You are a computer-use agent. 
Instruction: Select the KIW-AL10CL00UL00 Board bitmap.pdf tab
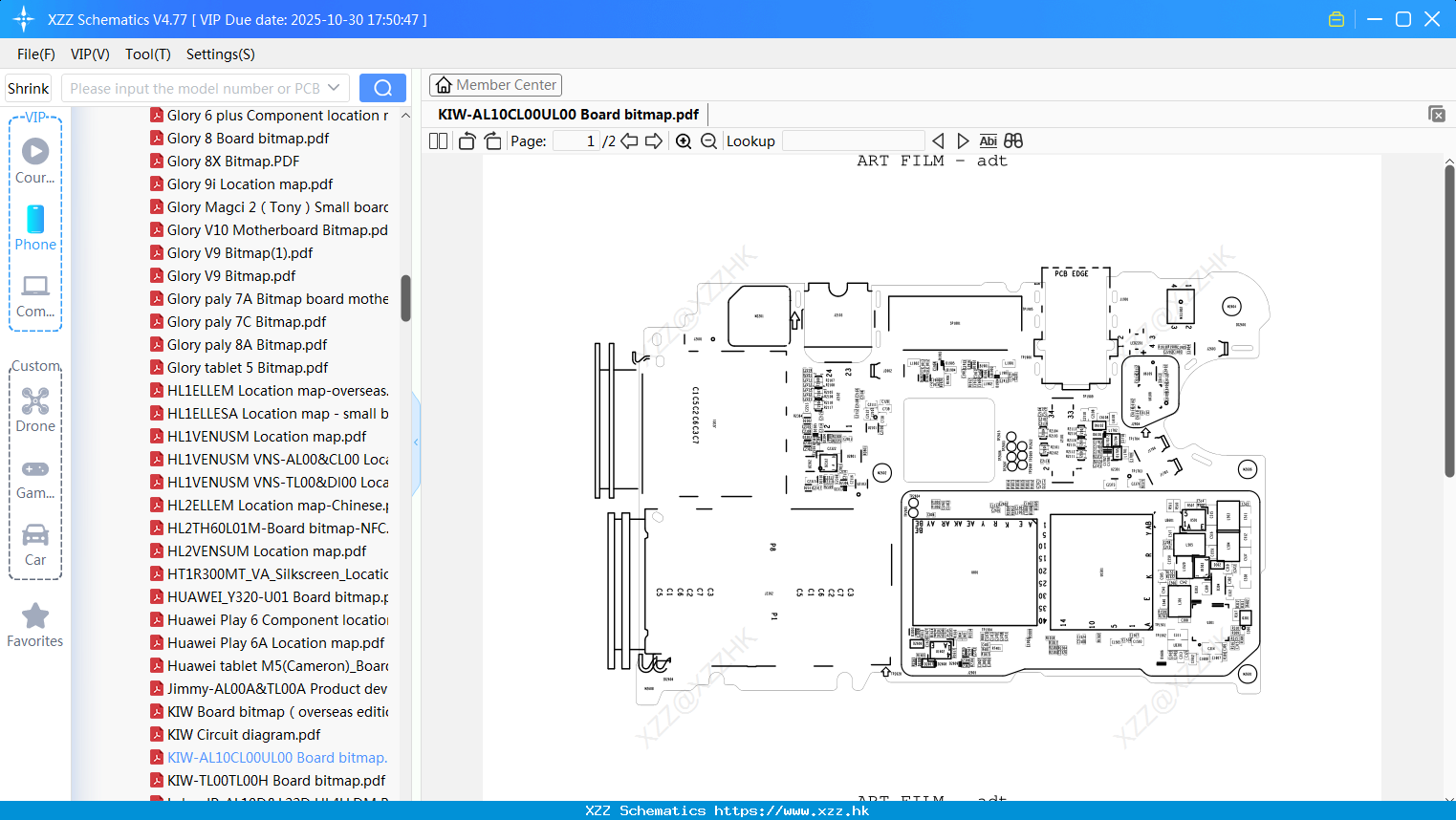[568, 114]
